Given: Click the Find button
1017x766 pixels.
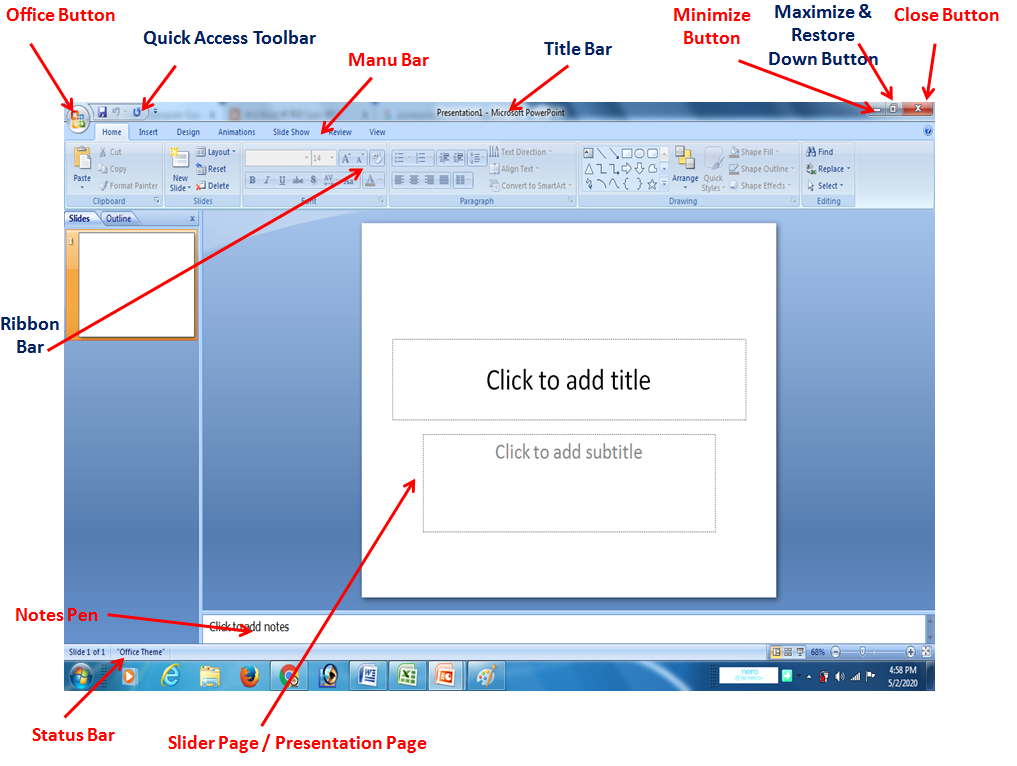Looking at the screenshot, I should point(820,152).
